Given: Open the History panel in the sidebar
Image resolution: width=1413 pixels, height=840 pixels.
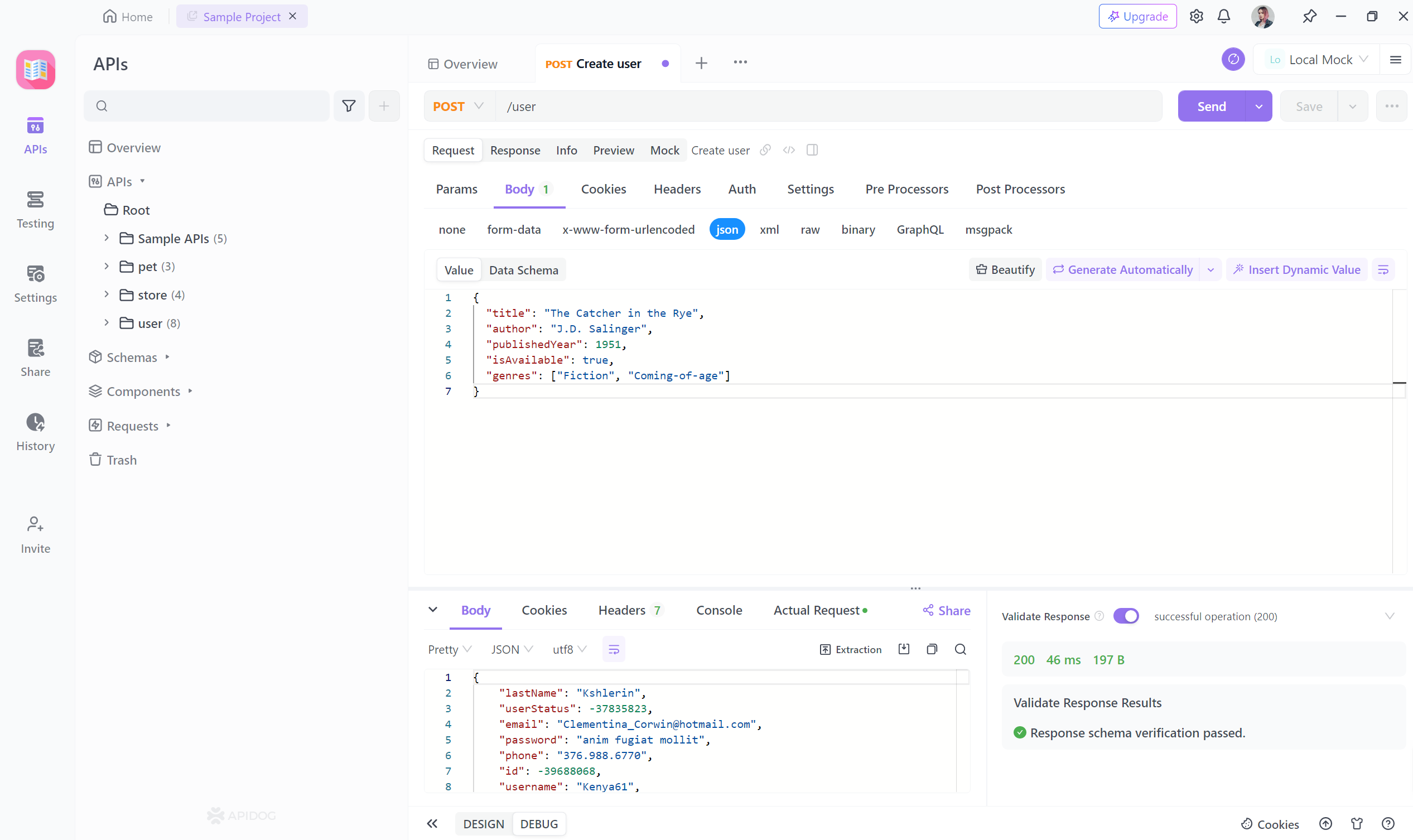Looking at the screenshot, I should [x=35, y=431].
